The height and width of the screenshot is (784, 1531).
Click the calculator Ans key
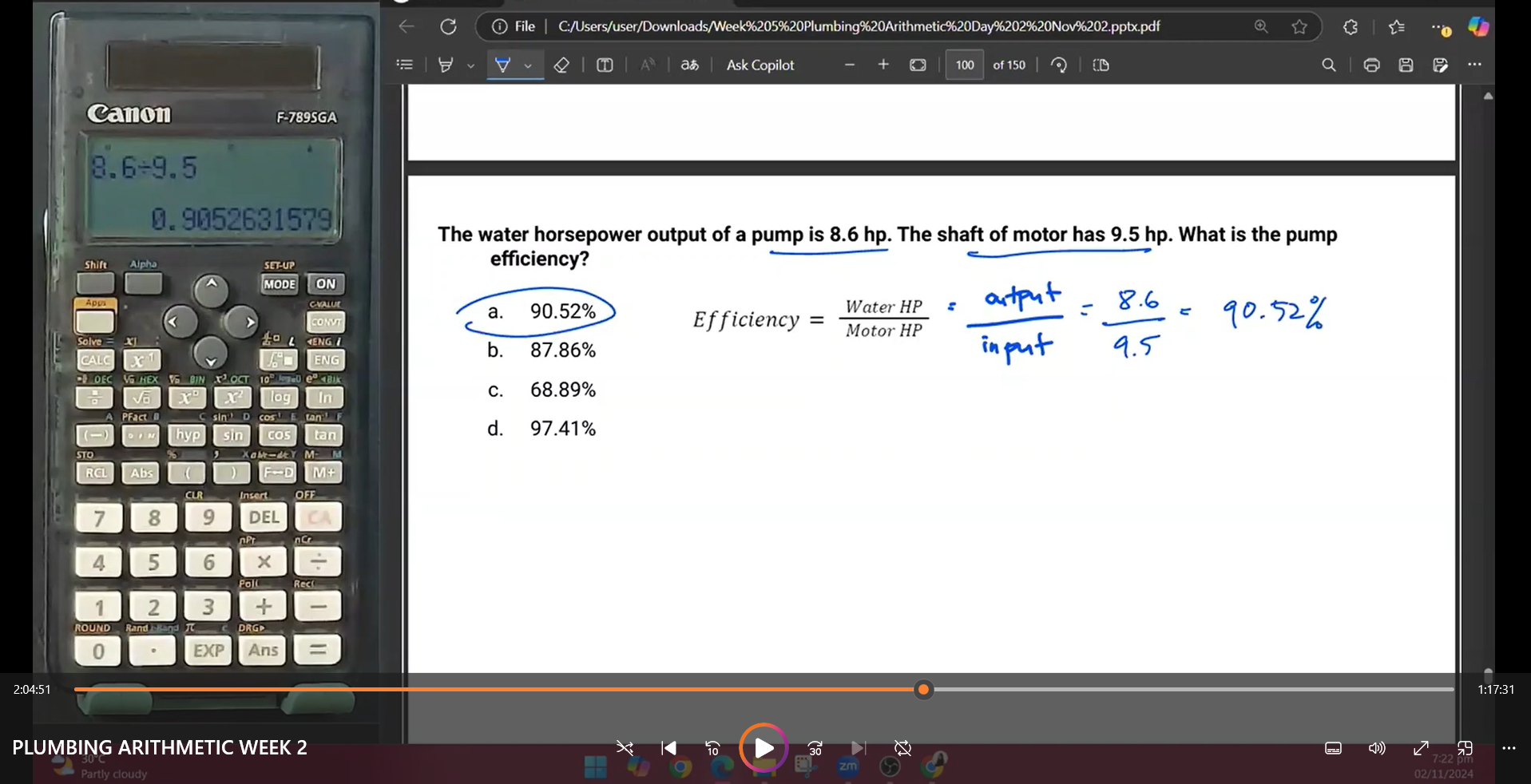[x=263, y=650]
